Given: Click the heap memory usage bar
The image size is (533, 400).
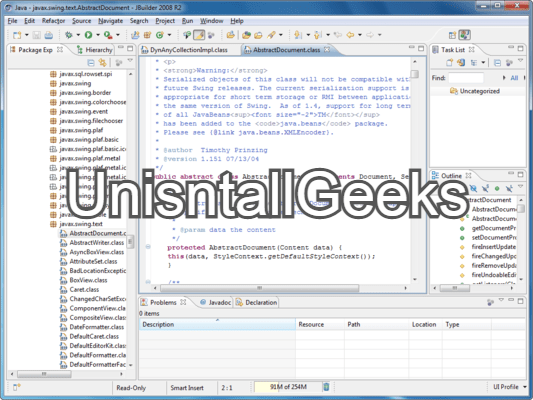Looking at the screenshot, I should pyautogui.click(x=288, y=387).
